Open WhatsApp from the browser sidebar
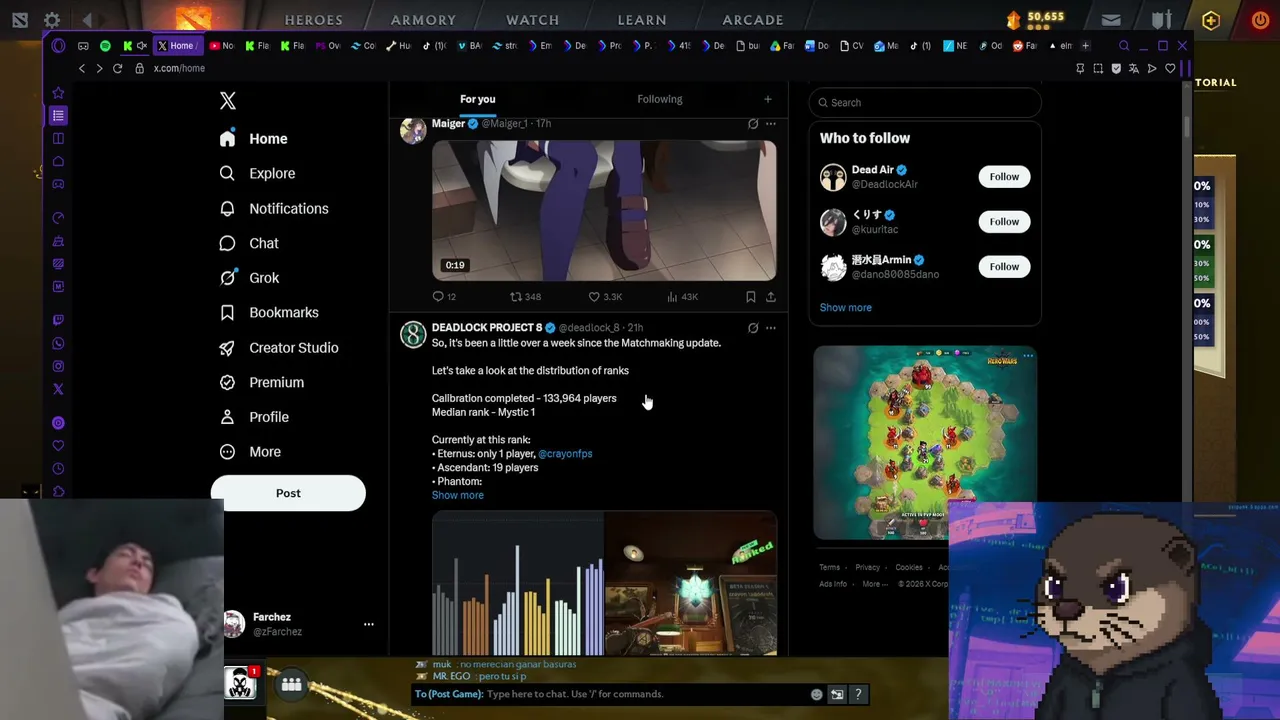The width and height of the screenshot is (1280, 720). coord(58,343)
